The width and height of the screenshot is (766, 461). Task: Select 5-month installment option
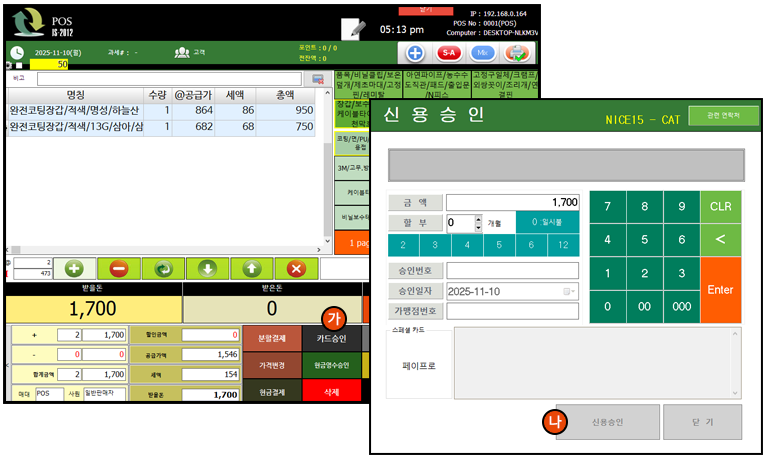[499, 245]
